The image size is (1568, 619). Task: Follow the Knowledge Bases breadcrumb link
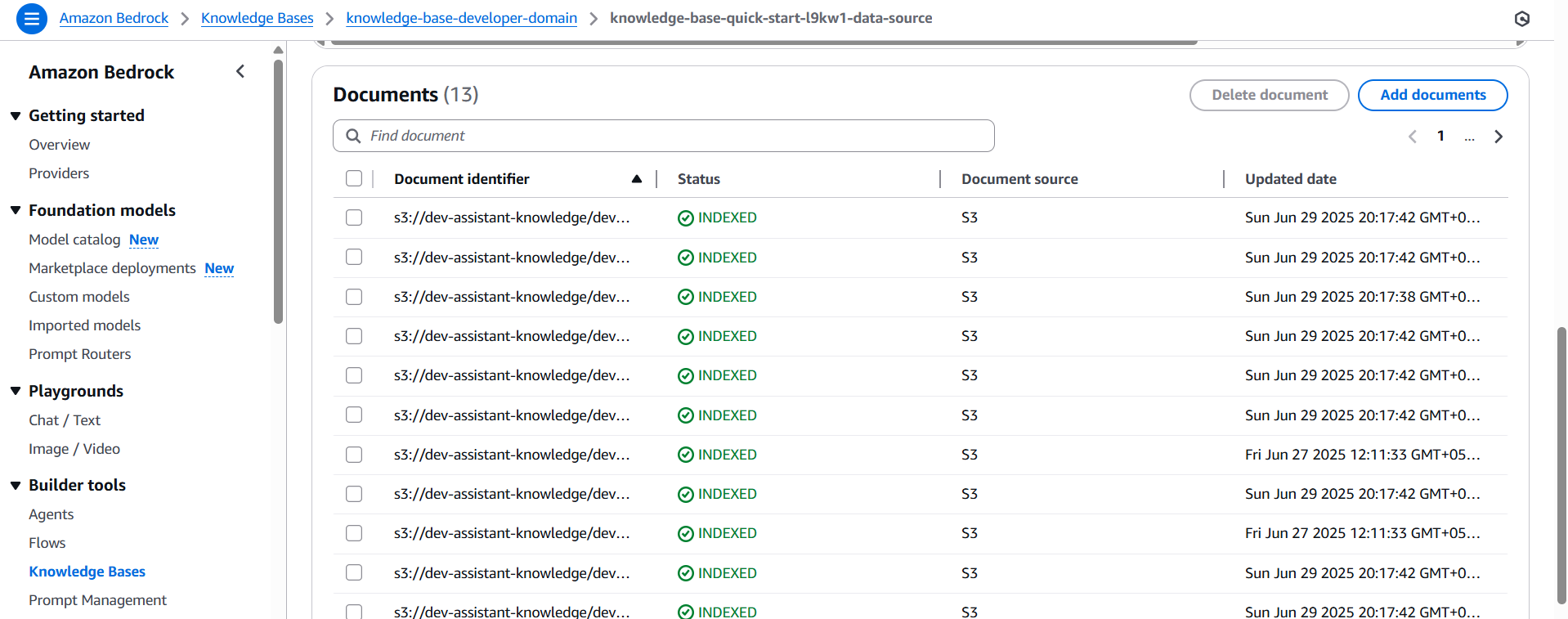coord(258,18)
